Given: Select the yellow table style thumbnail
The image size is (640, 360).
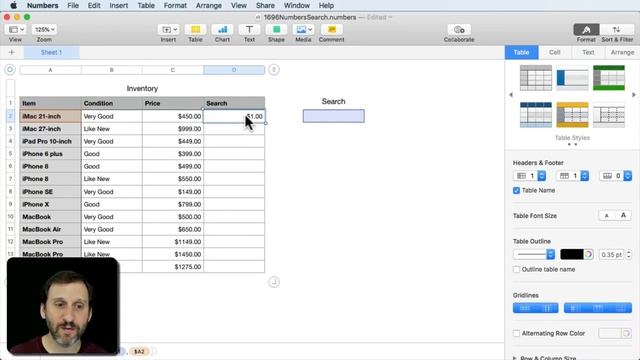Looking at the screenshot, I should pyautogui.click(x=572, y=115).
